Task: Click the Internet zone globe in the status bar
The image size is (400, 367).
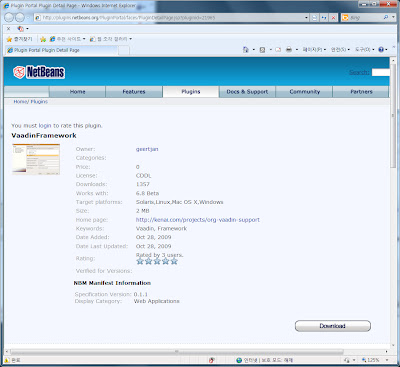Action: click(x=239, y=360)
